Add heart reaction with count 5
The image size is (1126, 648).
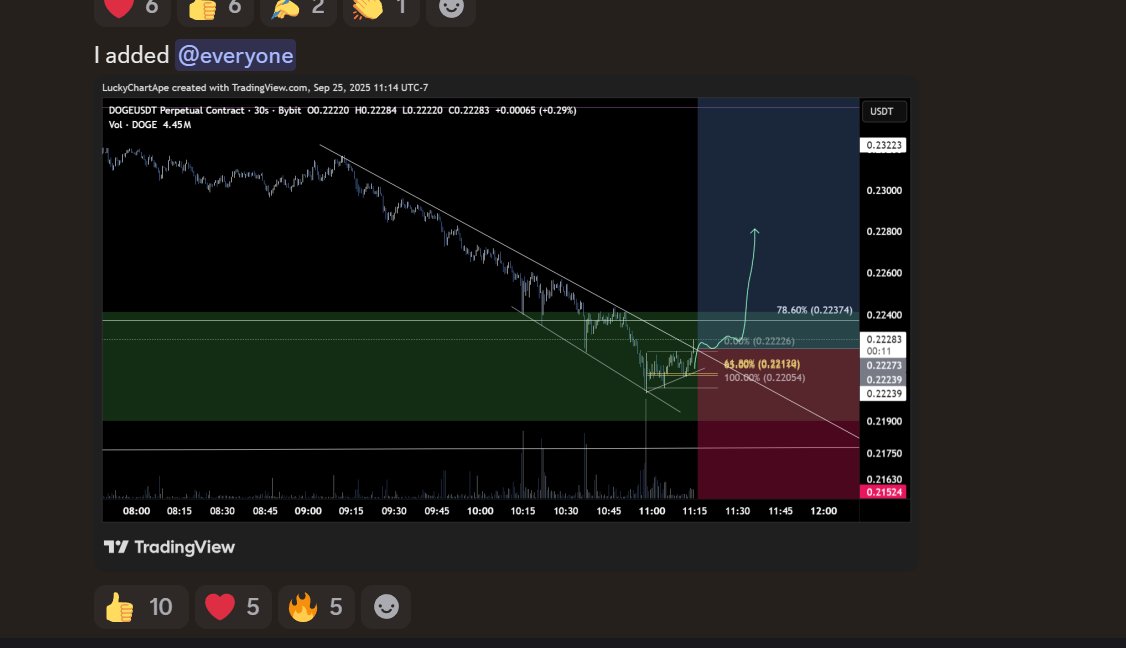(x=233, y=607)
